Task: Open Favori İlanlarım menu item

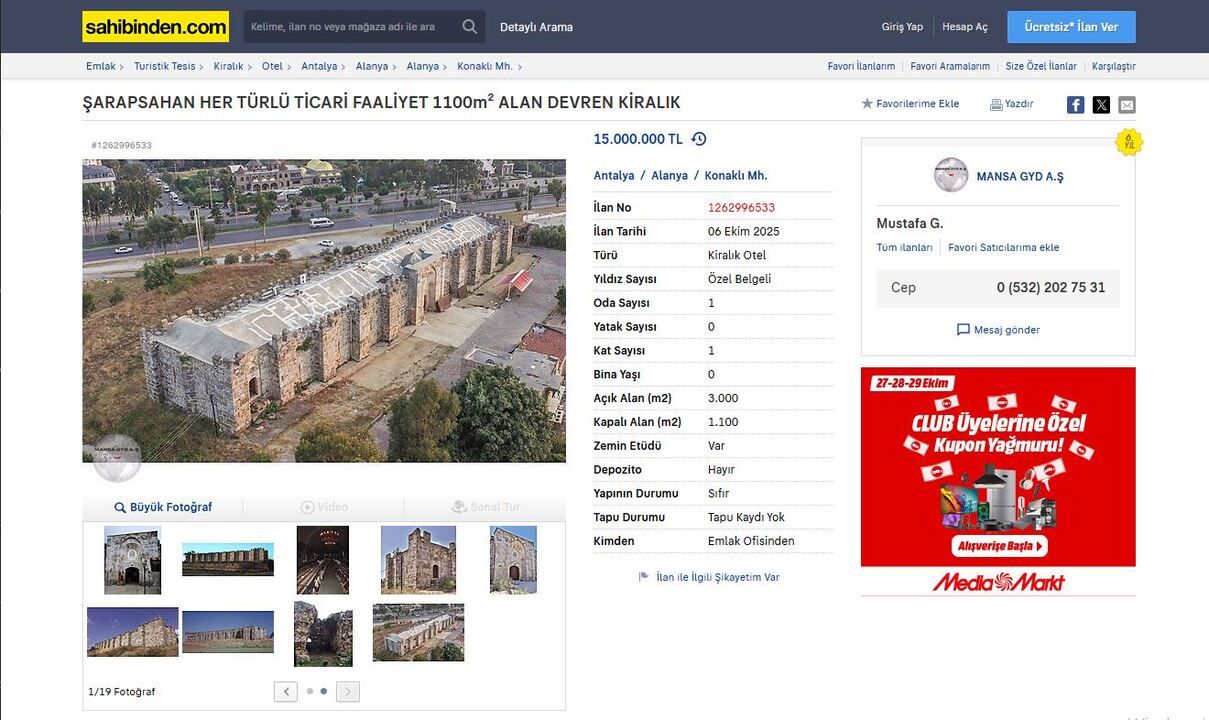Action: click(x=861, y=66)
